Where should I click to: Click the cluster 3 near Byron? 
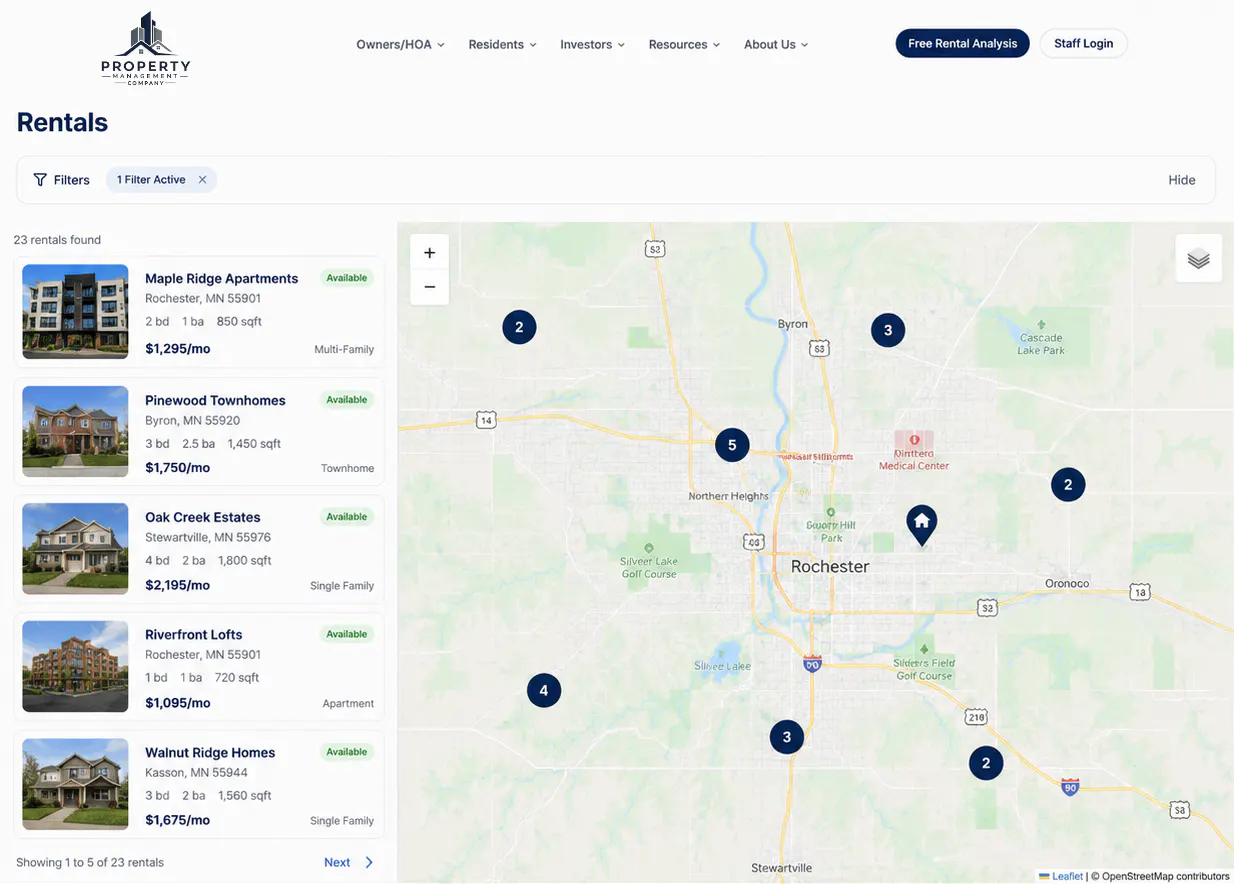pos(888,330)
